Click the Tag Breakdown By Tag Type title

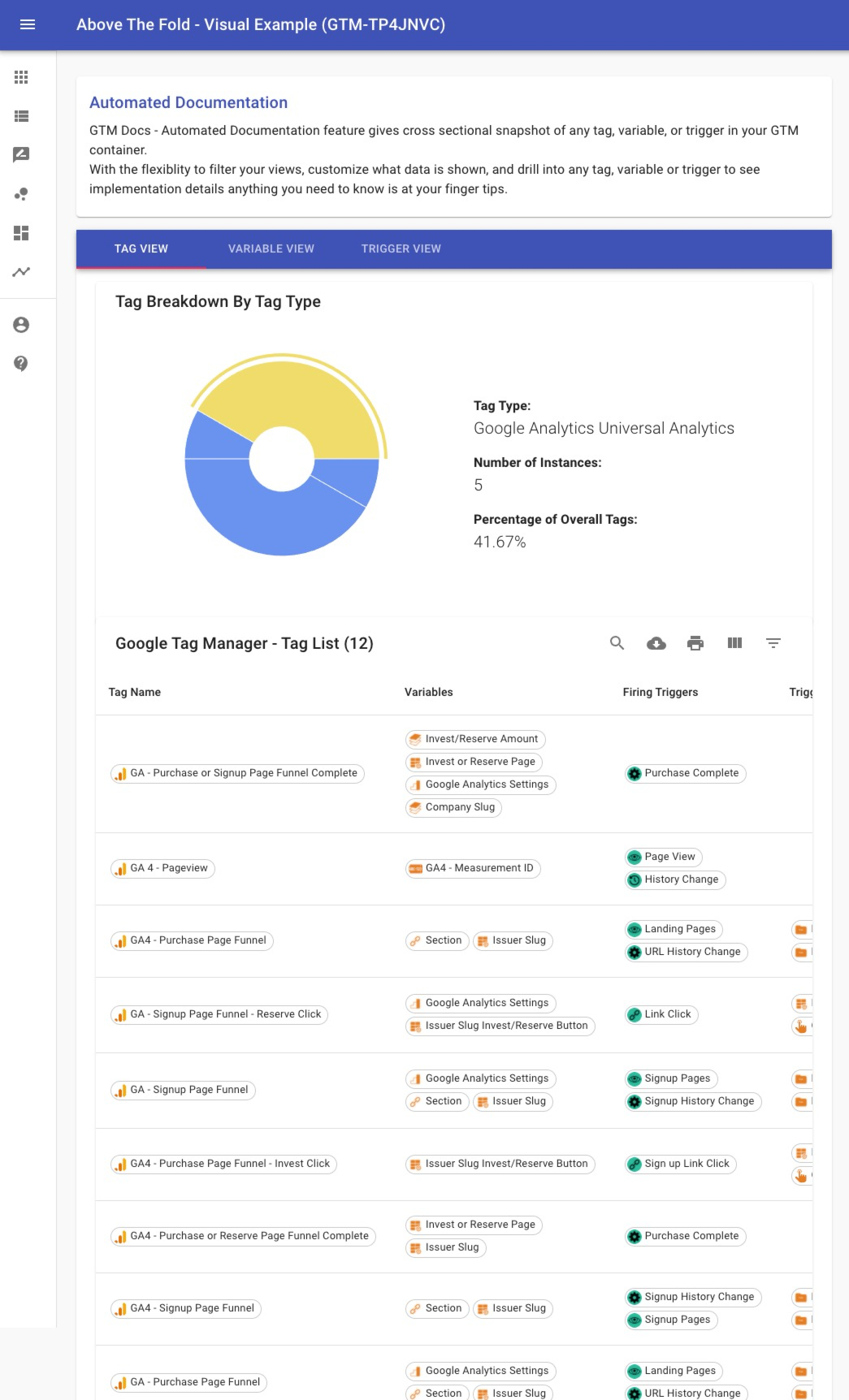click(218, 301)
